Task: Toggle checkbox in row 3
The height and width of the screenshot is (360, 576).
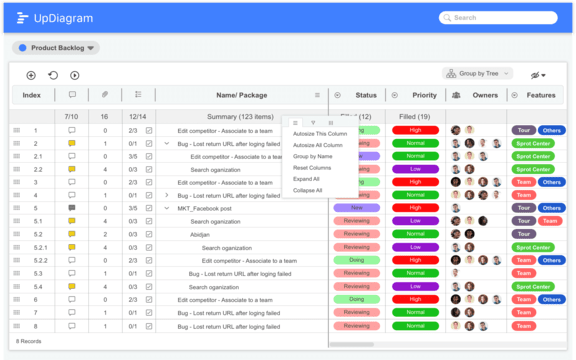Action: (x=149, y=182)
